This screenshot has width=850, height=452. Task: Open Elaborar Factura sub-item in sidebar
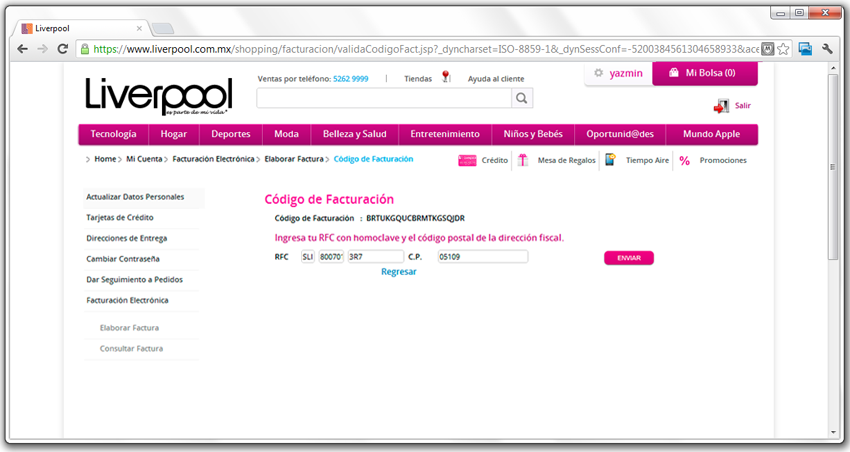point(129,328)
